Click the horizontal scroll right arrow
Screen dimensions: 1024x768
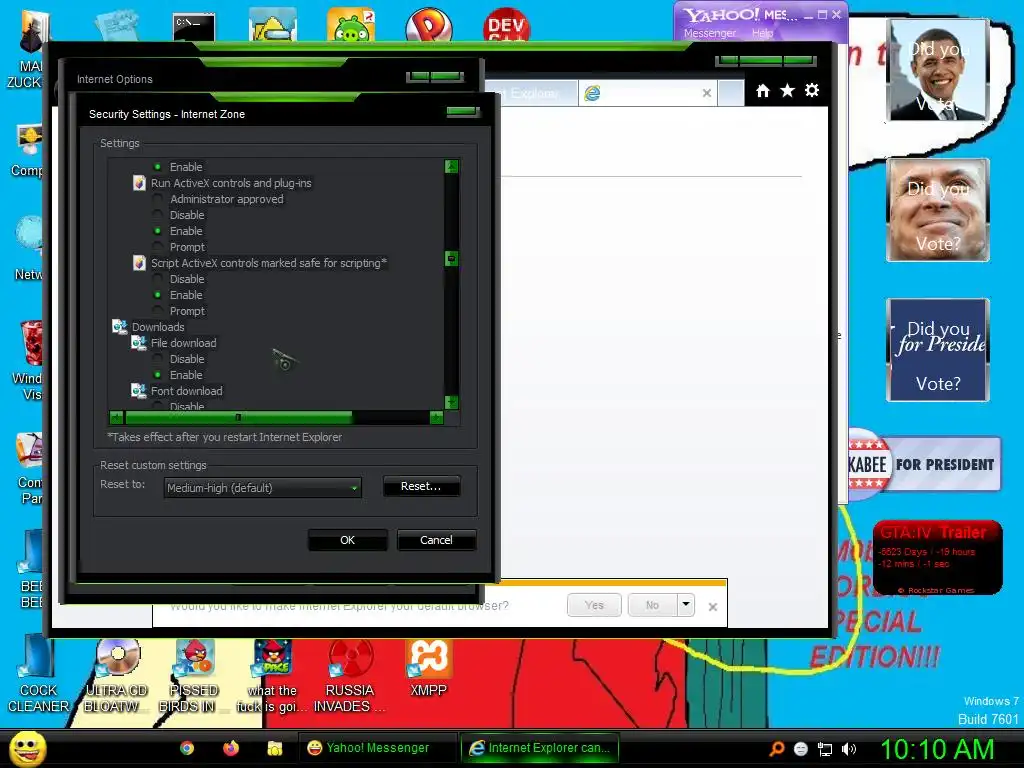click(437, 417)
